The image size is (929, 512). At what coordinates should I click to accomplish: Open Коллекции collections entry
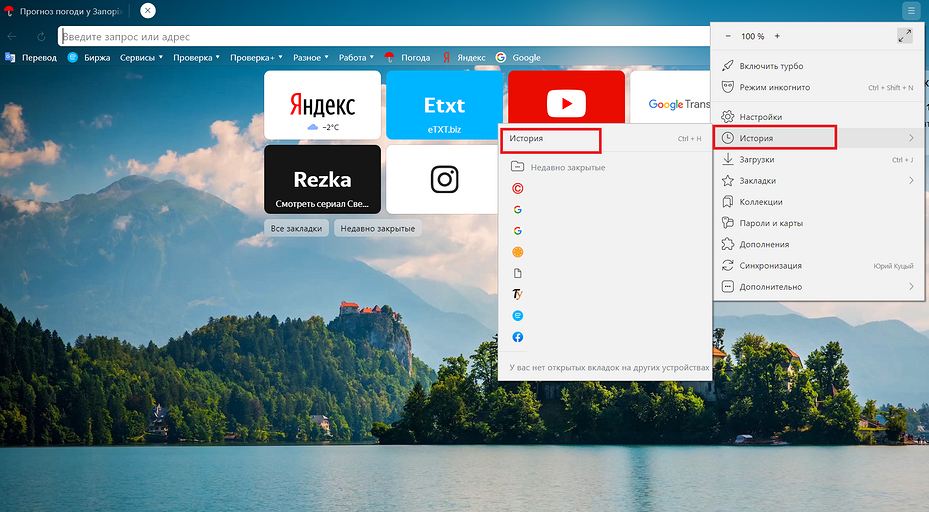[818, 202]
